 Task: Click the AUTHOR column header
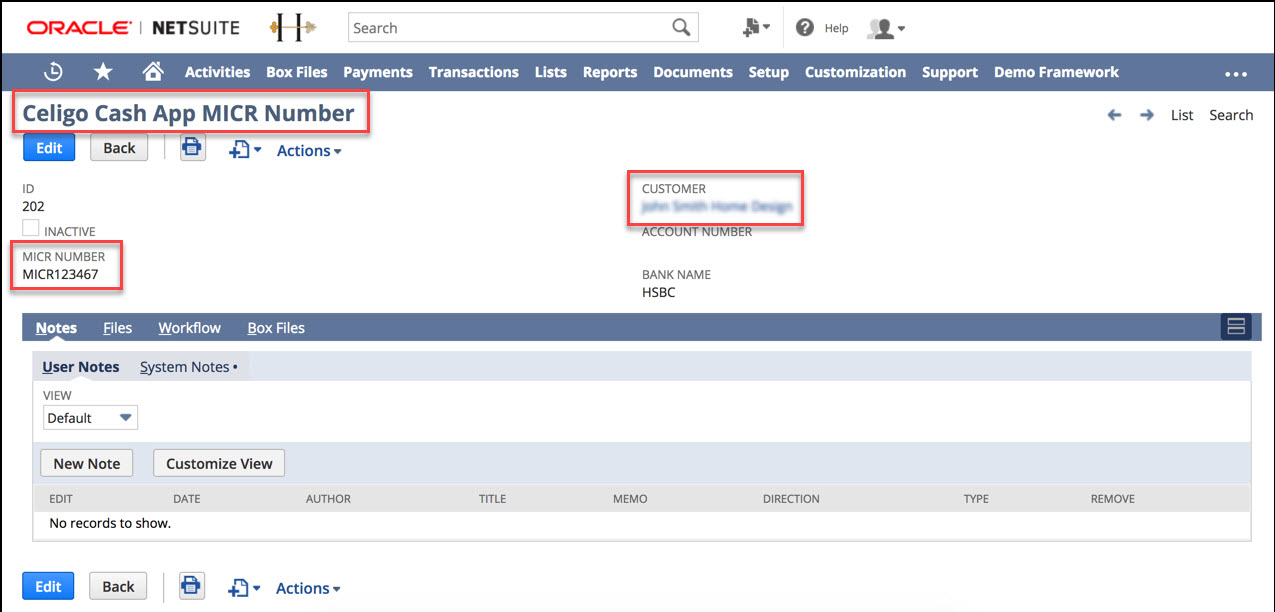[x=328, y=499]
